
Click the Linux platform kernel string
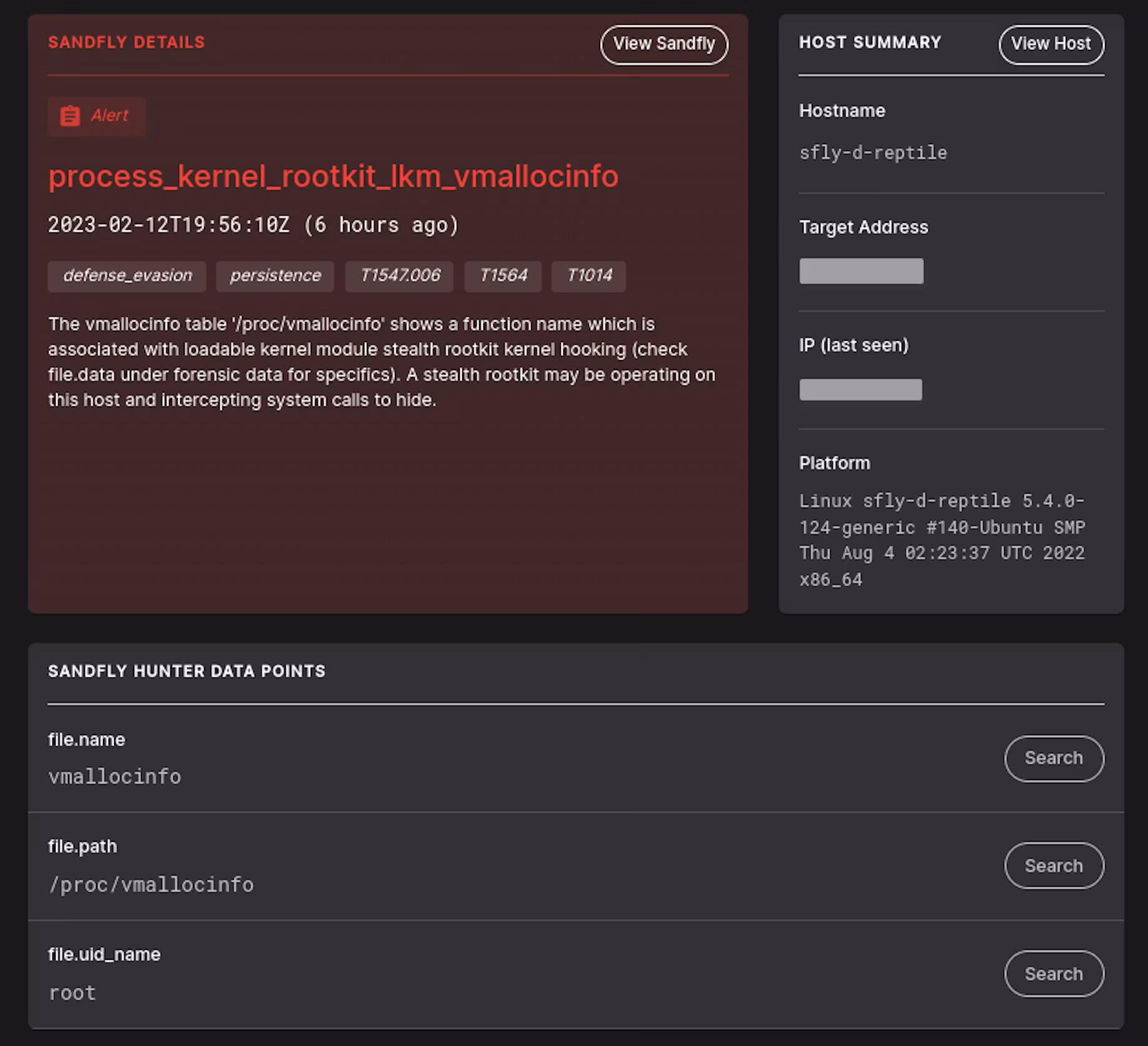point(942,540)
